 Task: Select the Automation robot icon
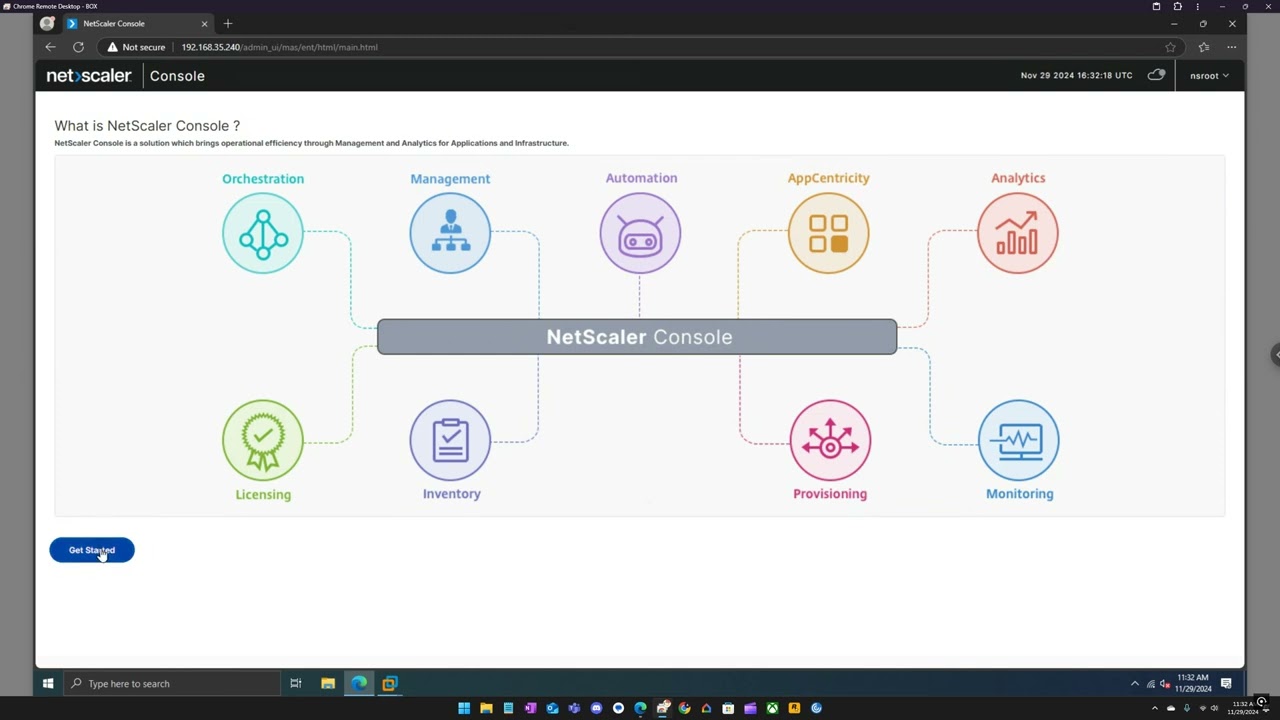coord(640,233)
